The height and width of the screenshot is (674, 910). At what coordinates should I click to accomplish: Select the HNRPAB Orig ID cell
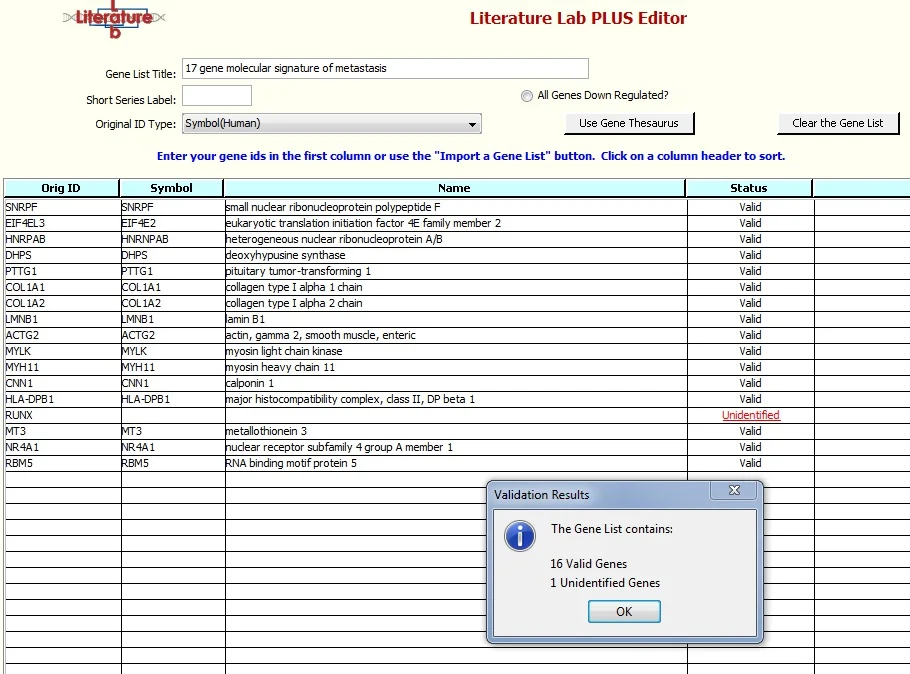coord(63,239)
